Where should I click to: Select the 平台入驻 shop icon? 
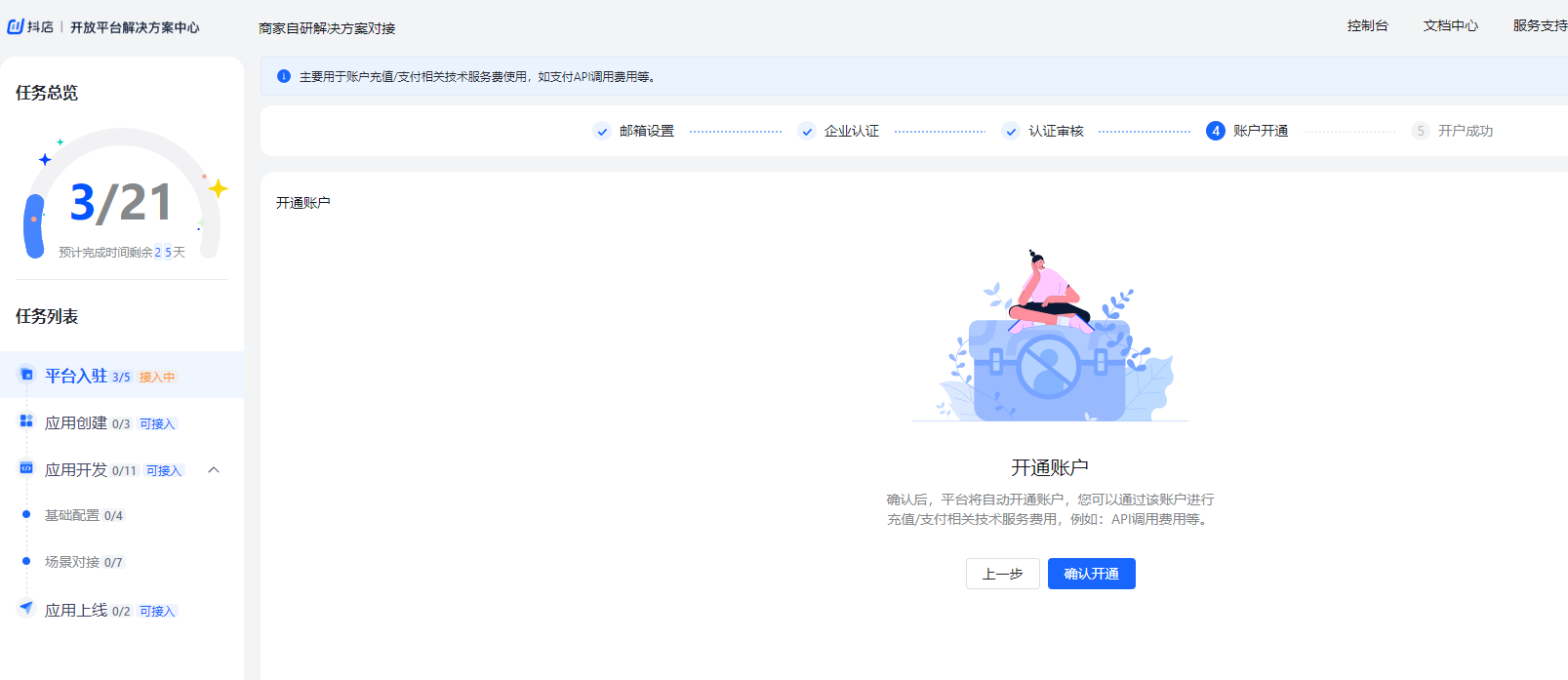click(x=26, y=375)
